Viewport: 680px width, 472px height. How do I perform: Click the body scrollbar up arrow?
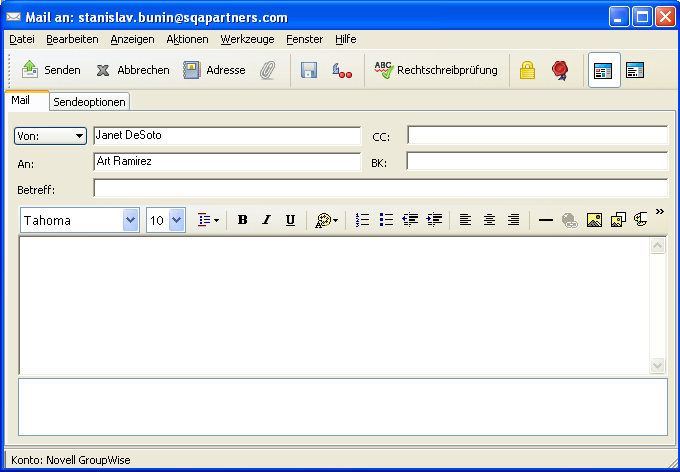657,246
